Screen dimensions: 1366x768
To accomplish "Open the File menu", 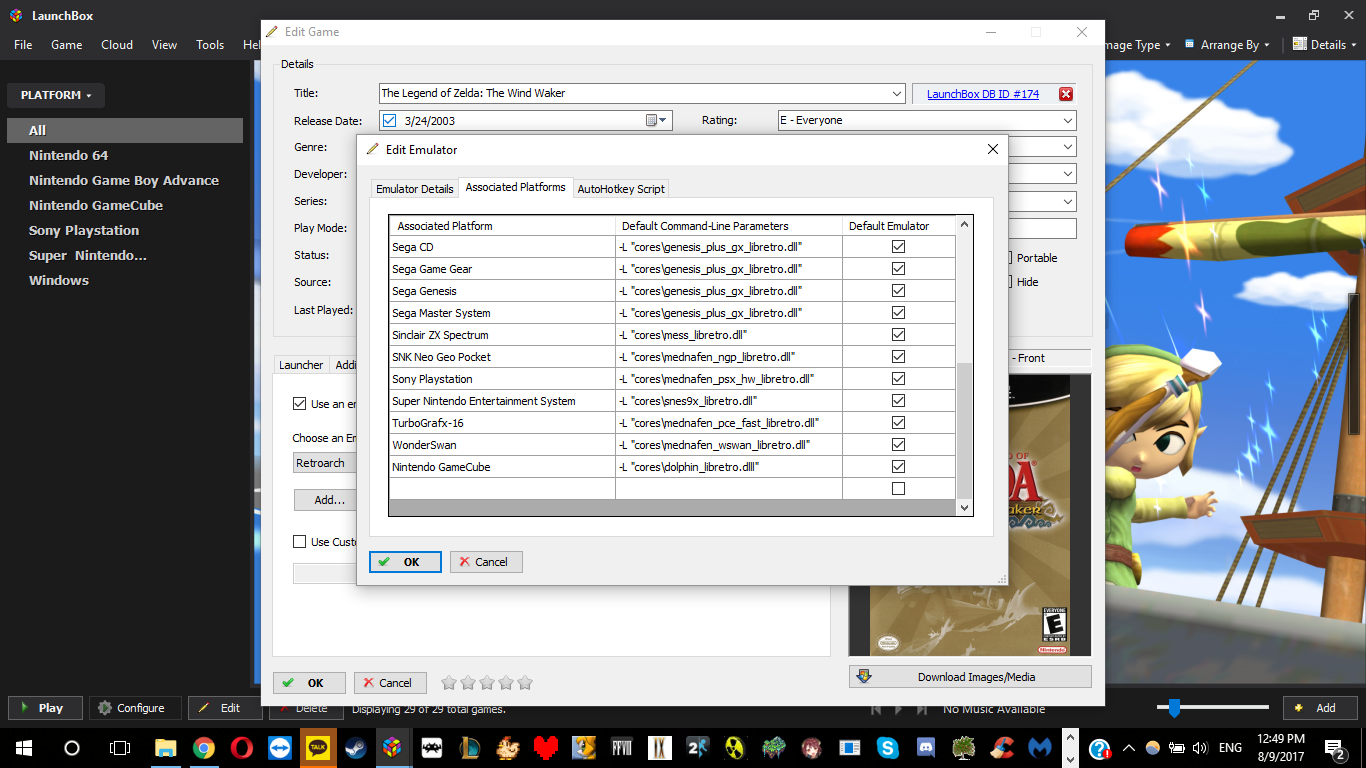I will [x=23, y=45].
